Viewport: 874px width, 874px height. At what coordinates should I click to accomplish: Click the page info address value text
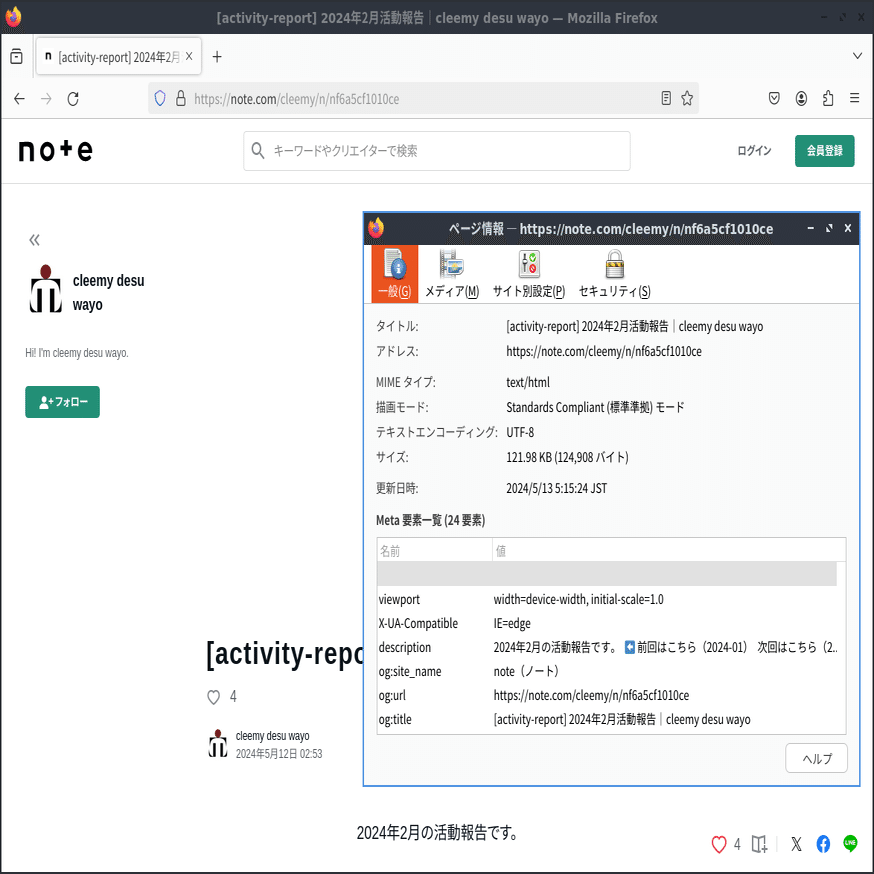604,351
